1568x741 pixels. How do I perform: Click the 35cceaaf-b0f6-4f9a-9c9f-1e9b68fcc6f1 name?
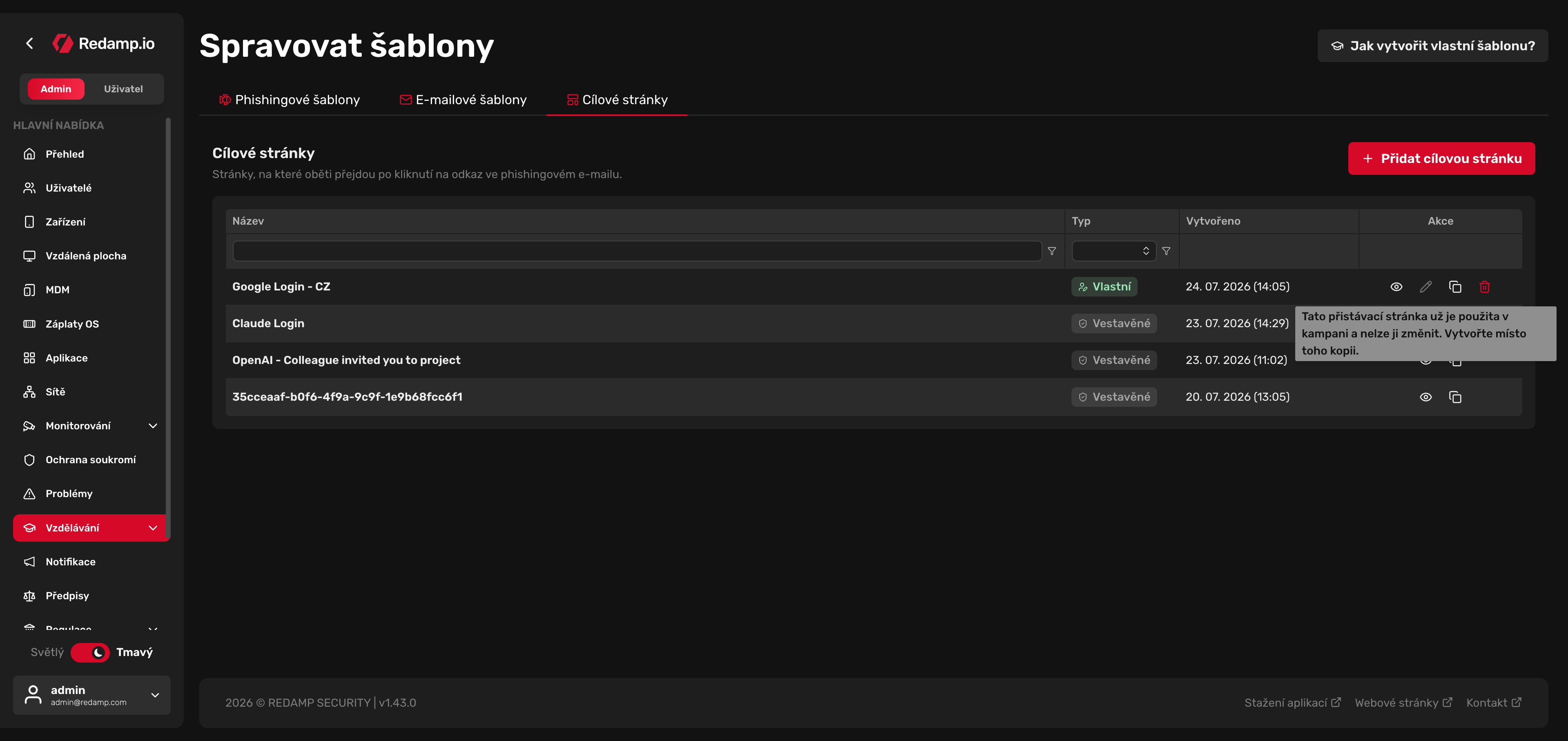click(x=347, y=397)
